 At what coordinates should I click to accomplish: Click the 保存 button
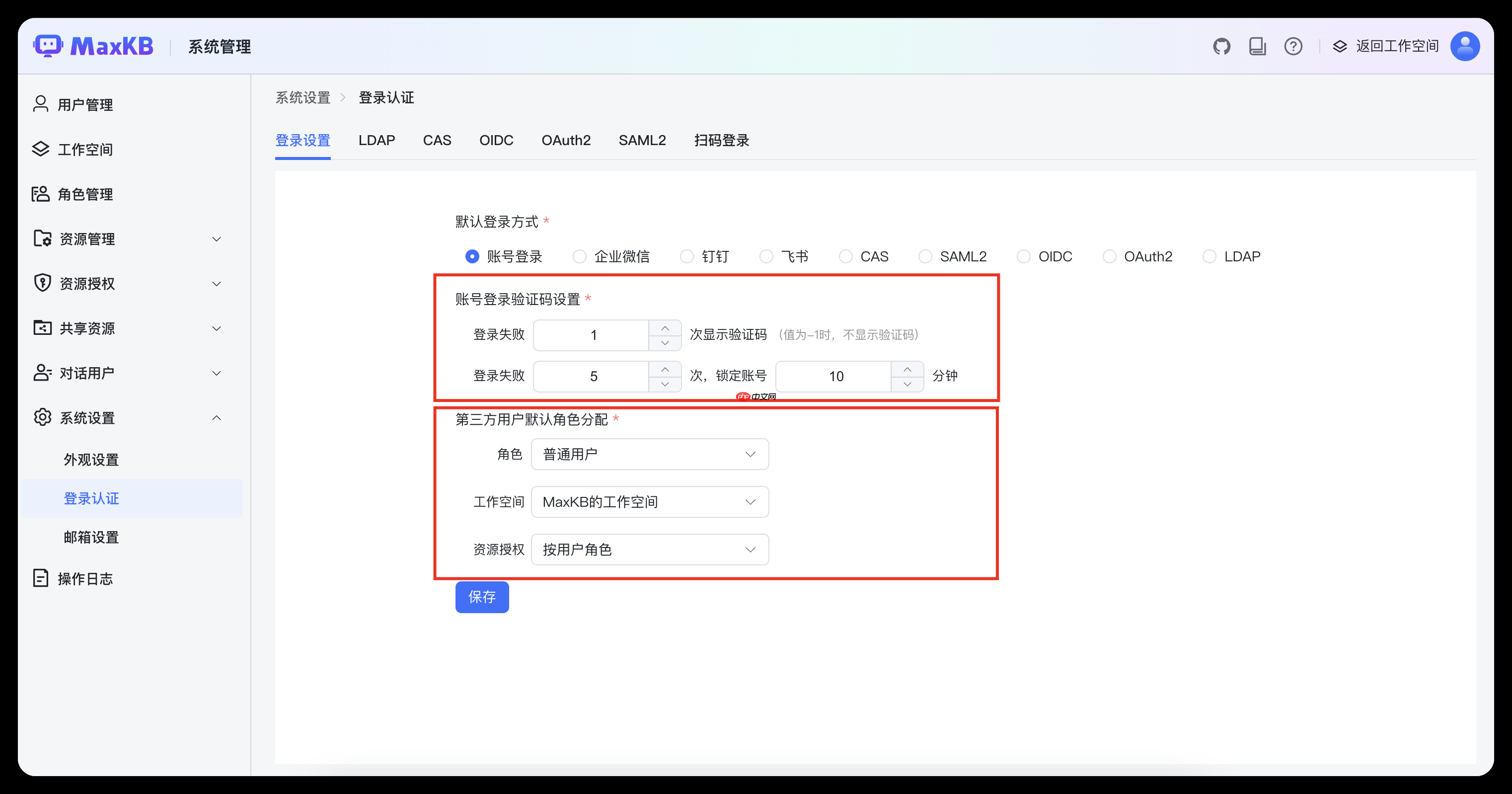click(481, 597)
